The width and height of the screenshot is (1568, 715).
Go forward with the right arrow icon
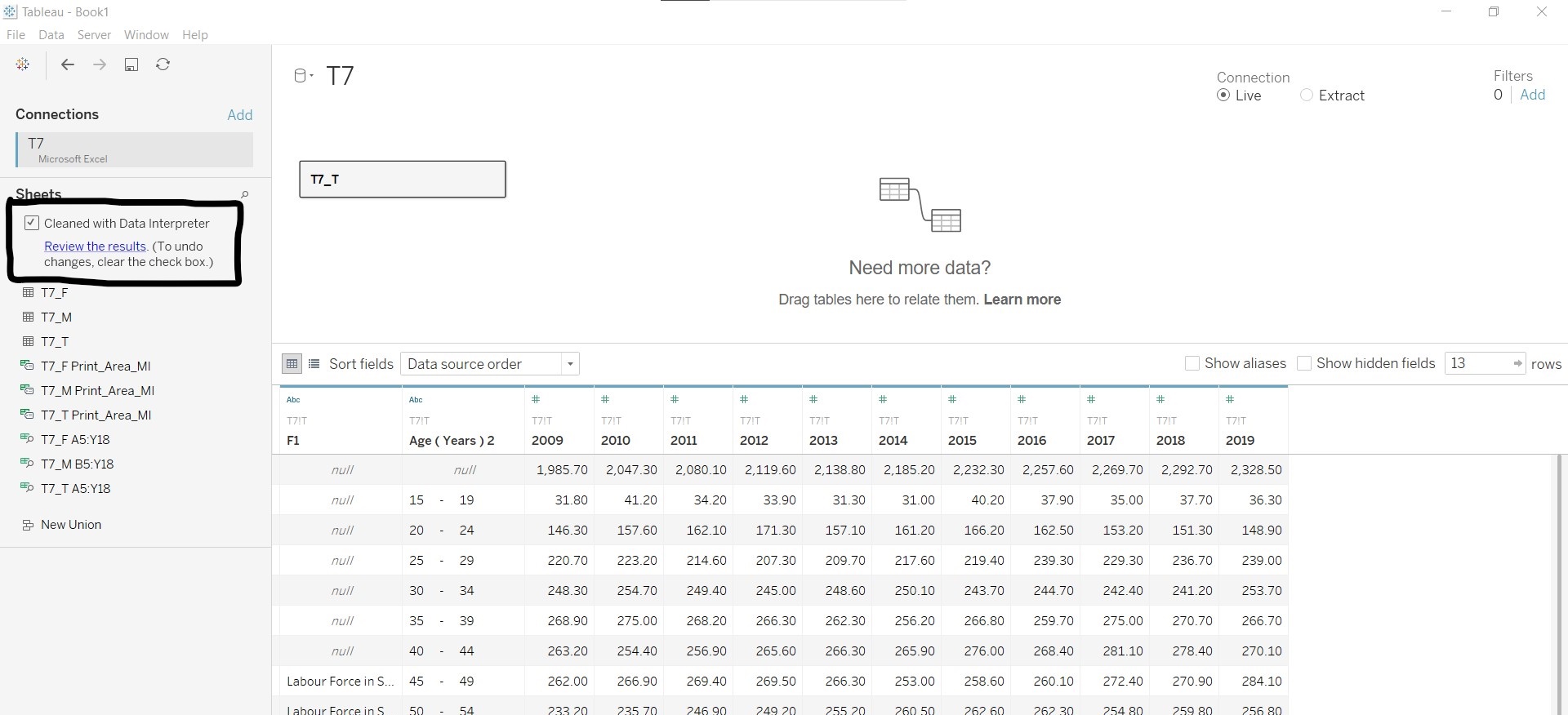(100, 64)
